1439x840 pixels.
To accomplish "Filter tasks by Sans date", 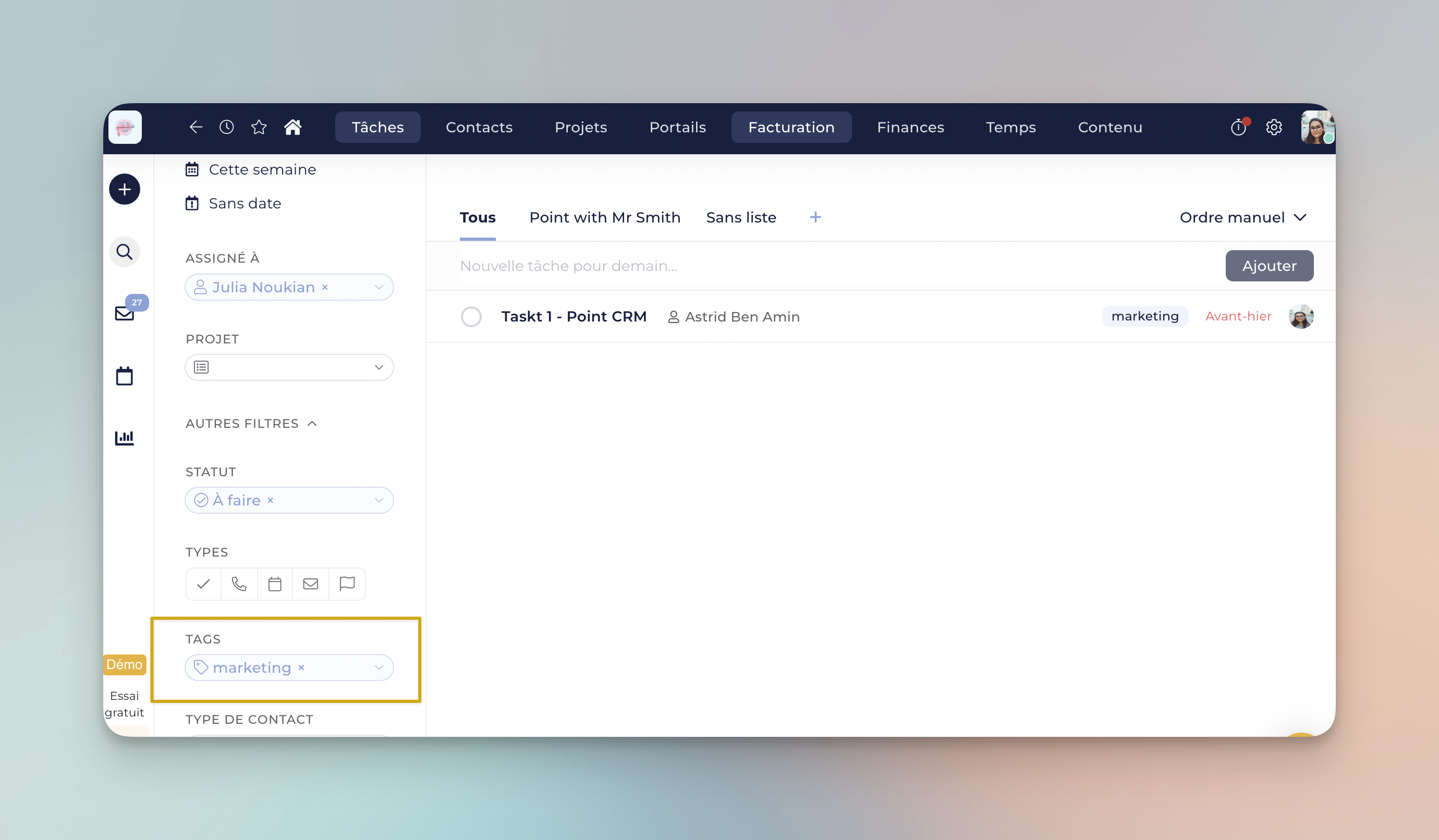I will tap(233, 204).
